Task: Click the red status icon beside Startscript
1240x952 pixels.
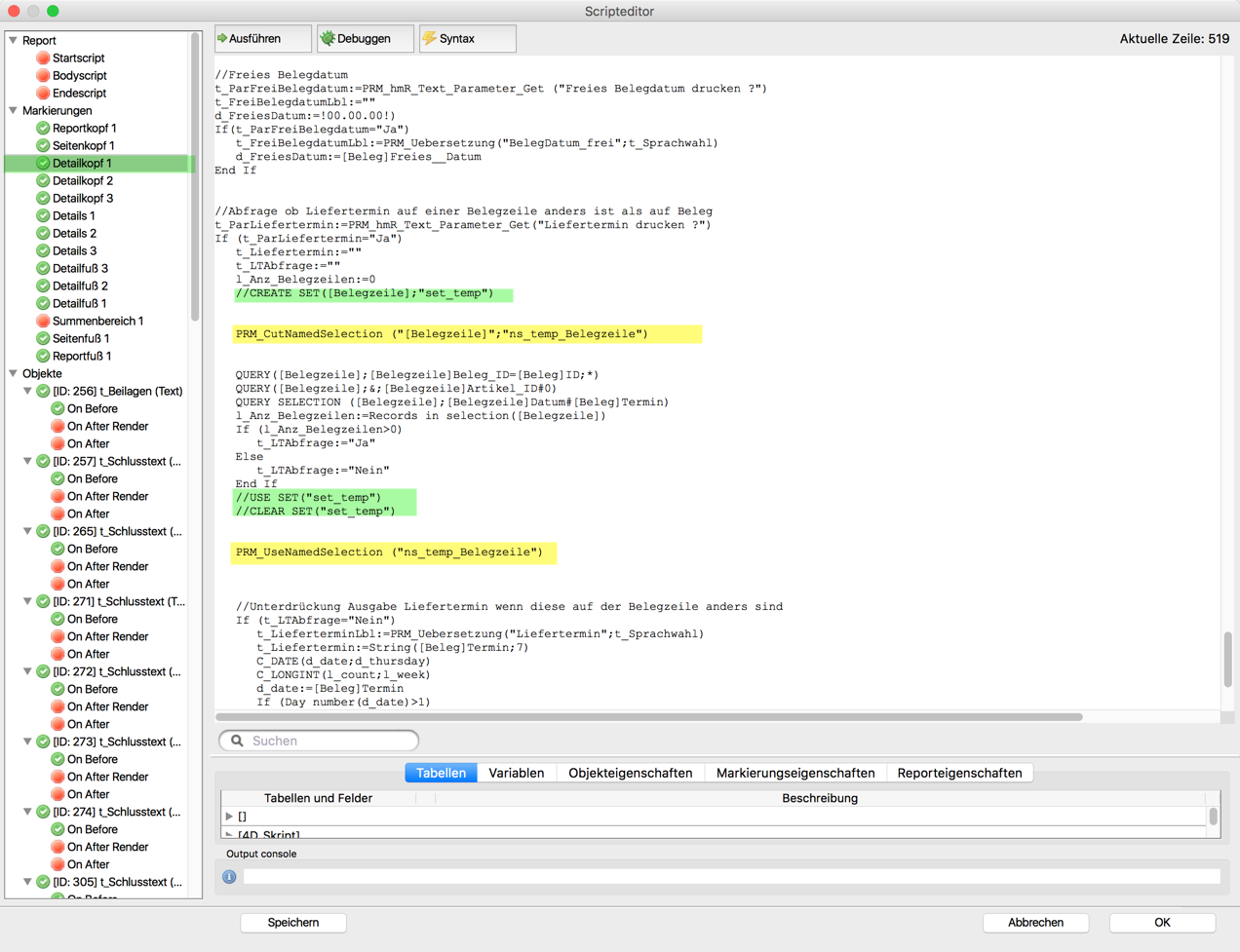Action: coord(43,58)
